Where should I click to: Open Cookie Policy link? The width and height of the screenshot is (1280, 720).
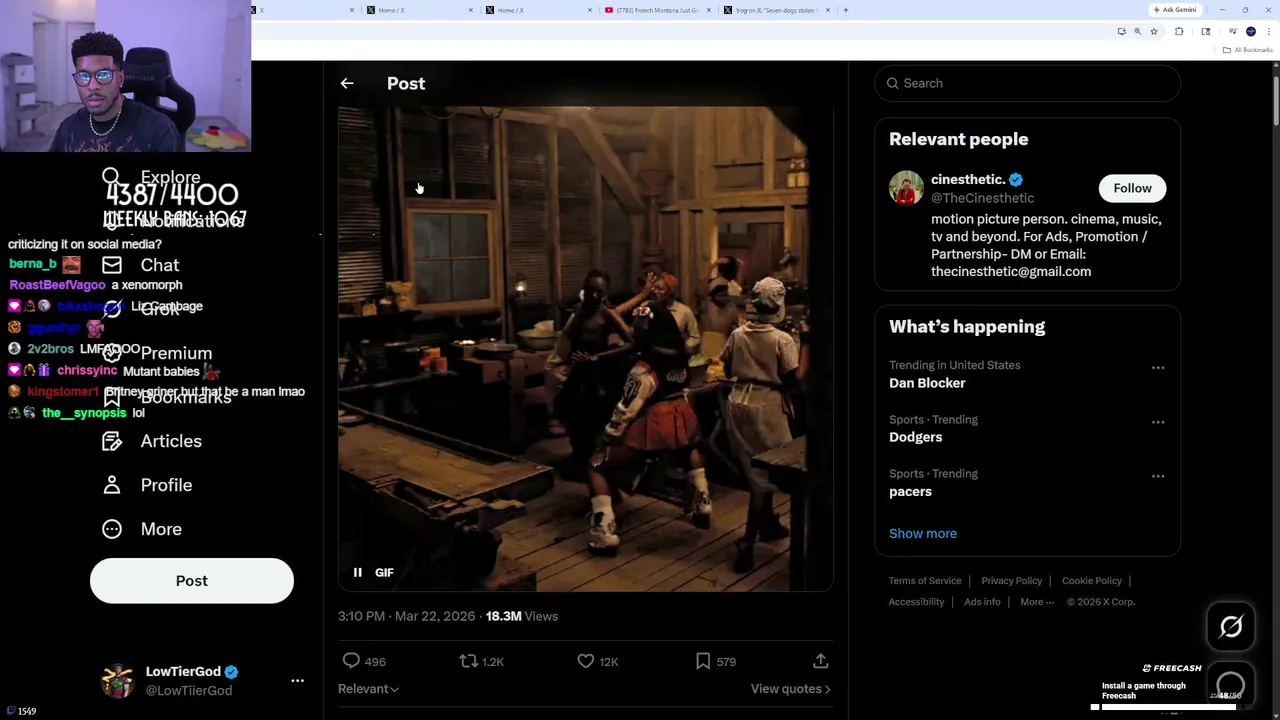1092,581
